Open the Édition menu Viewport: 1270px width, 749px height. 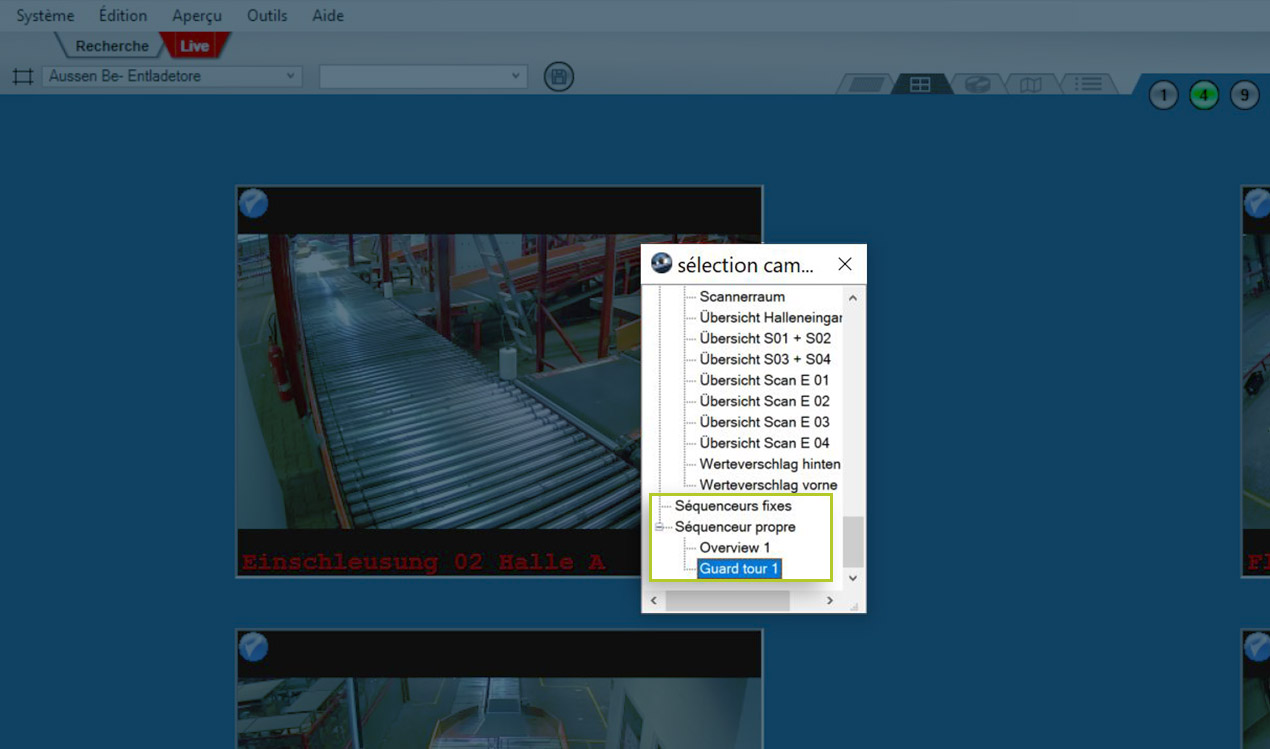[x=123, y=16]
